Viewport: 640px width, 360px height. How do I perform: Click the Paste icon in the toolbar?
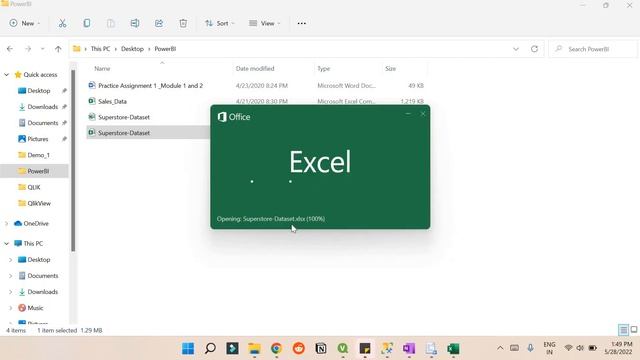point(111,23)
